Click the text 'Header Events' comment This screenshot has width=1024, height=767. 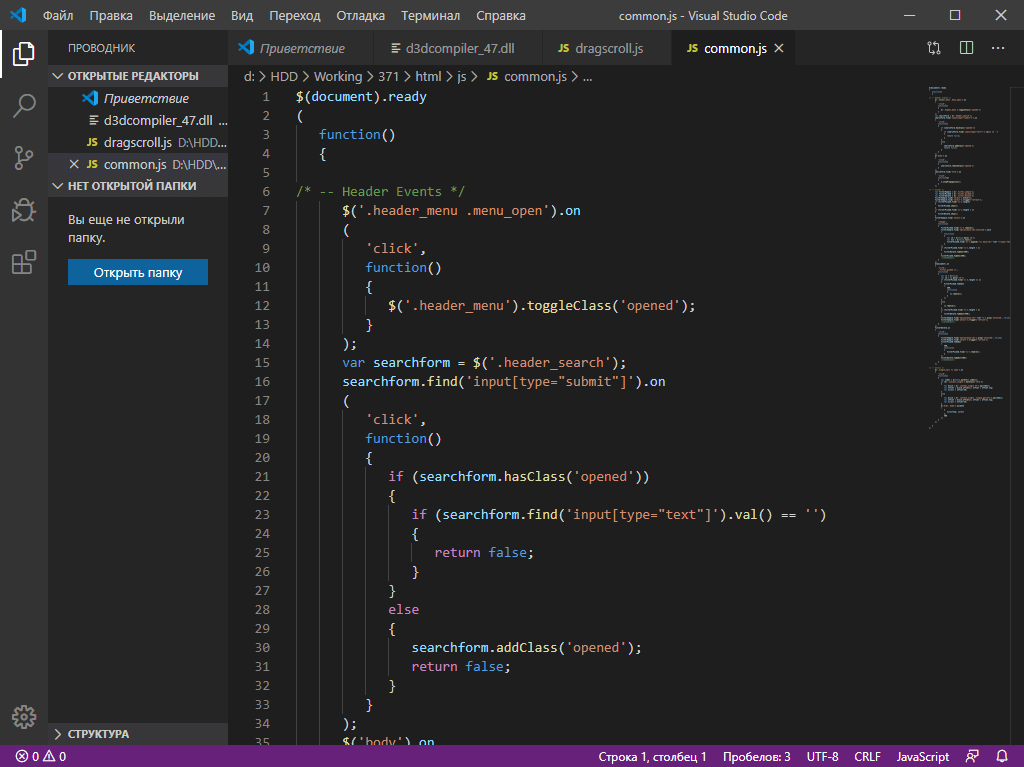tap(391, 191)
